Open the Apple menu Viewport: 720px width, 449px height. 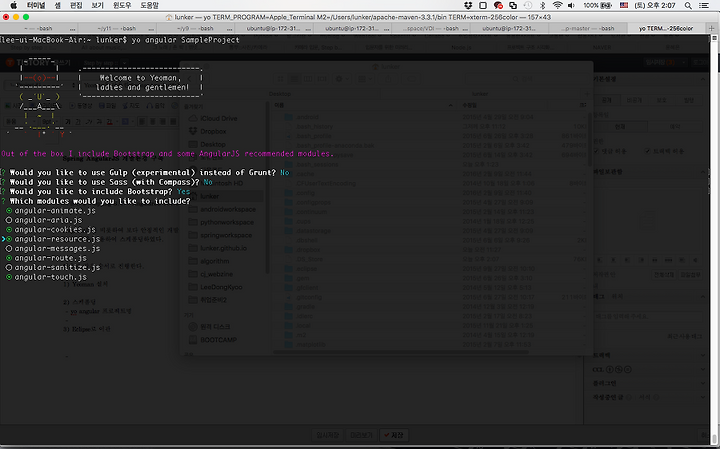(13, 5)
